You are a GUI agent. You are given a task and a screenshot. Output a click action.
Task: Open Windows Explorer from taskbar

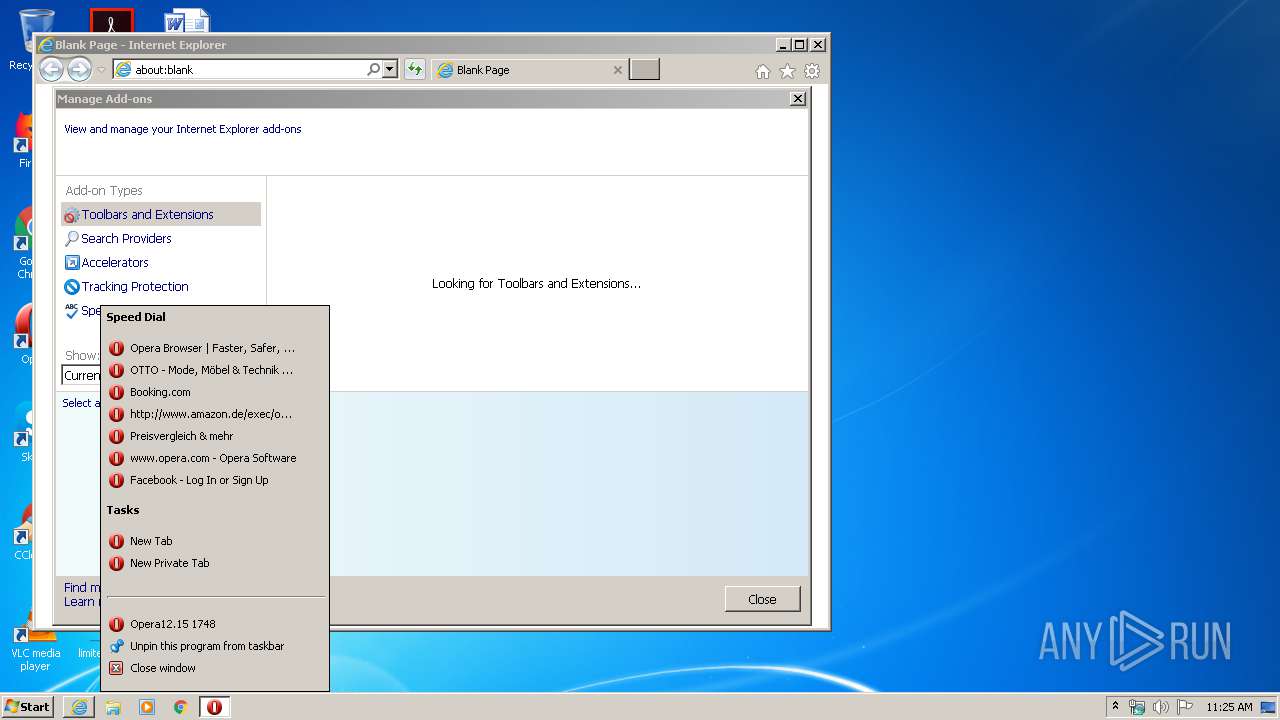click(x=113, y=707)
